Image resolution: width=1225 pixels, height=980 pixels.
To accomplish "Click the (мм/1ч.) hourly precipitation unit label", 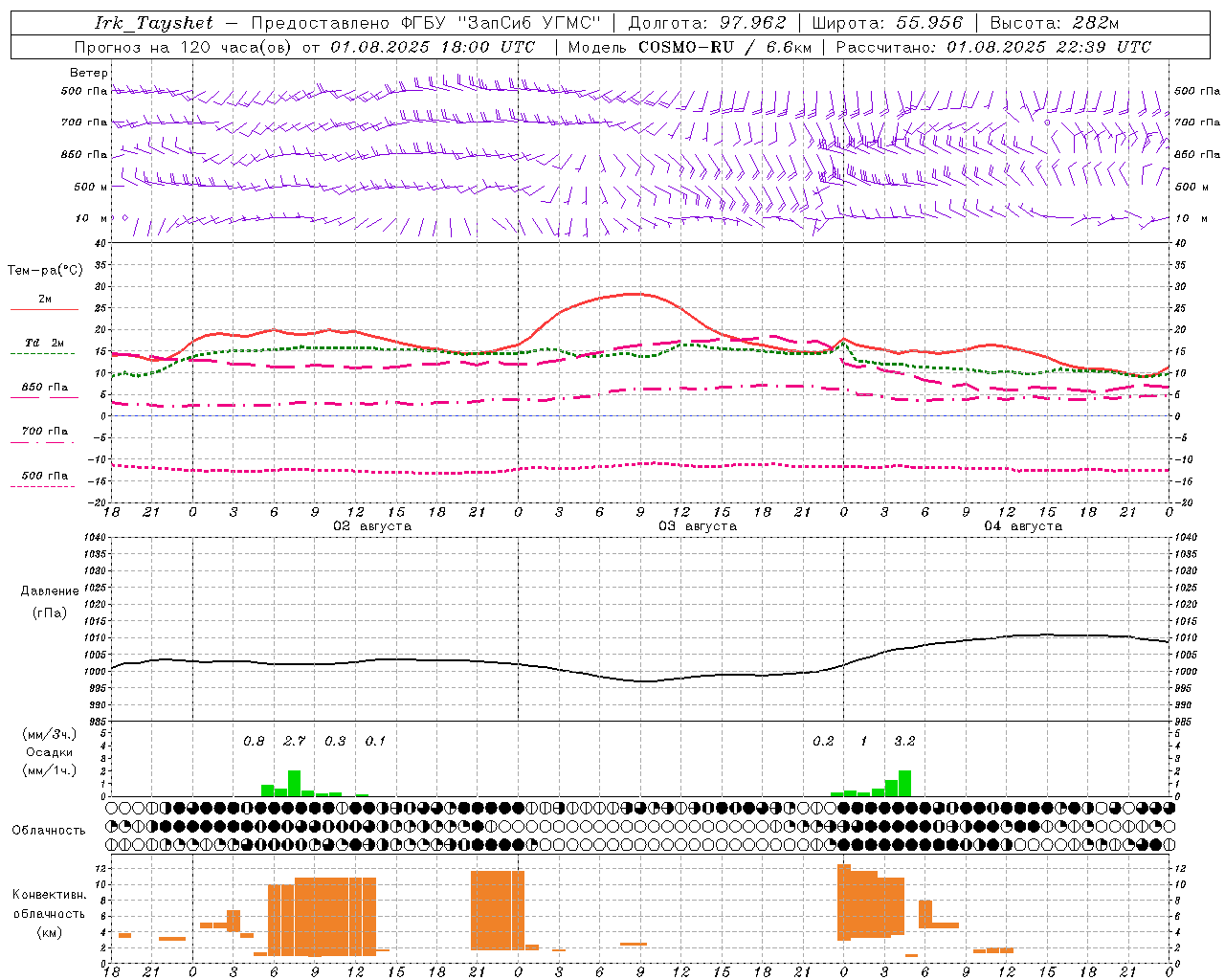I will (50, 770).
